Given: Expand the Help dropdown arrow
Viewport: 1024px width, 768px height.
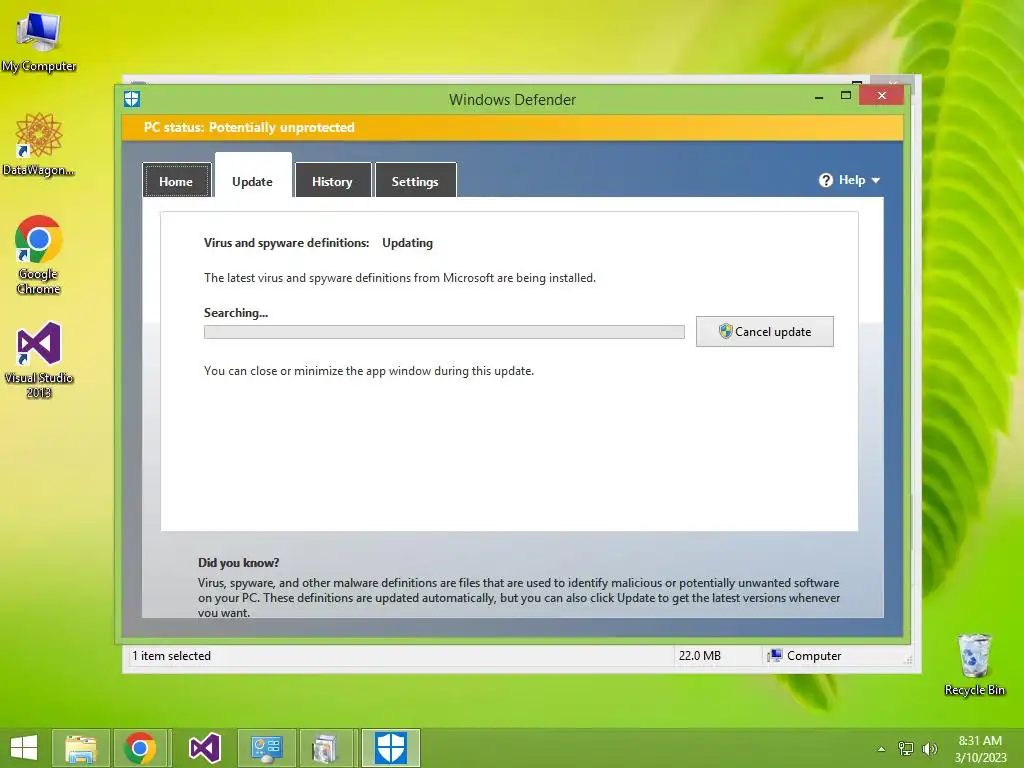Looking at the screenshot, I should [x=876, y=180].
